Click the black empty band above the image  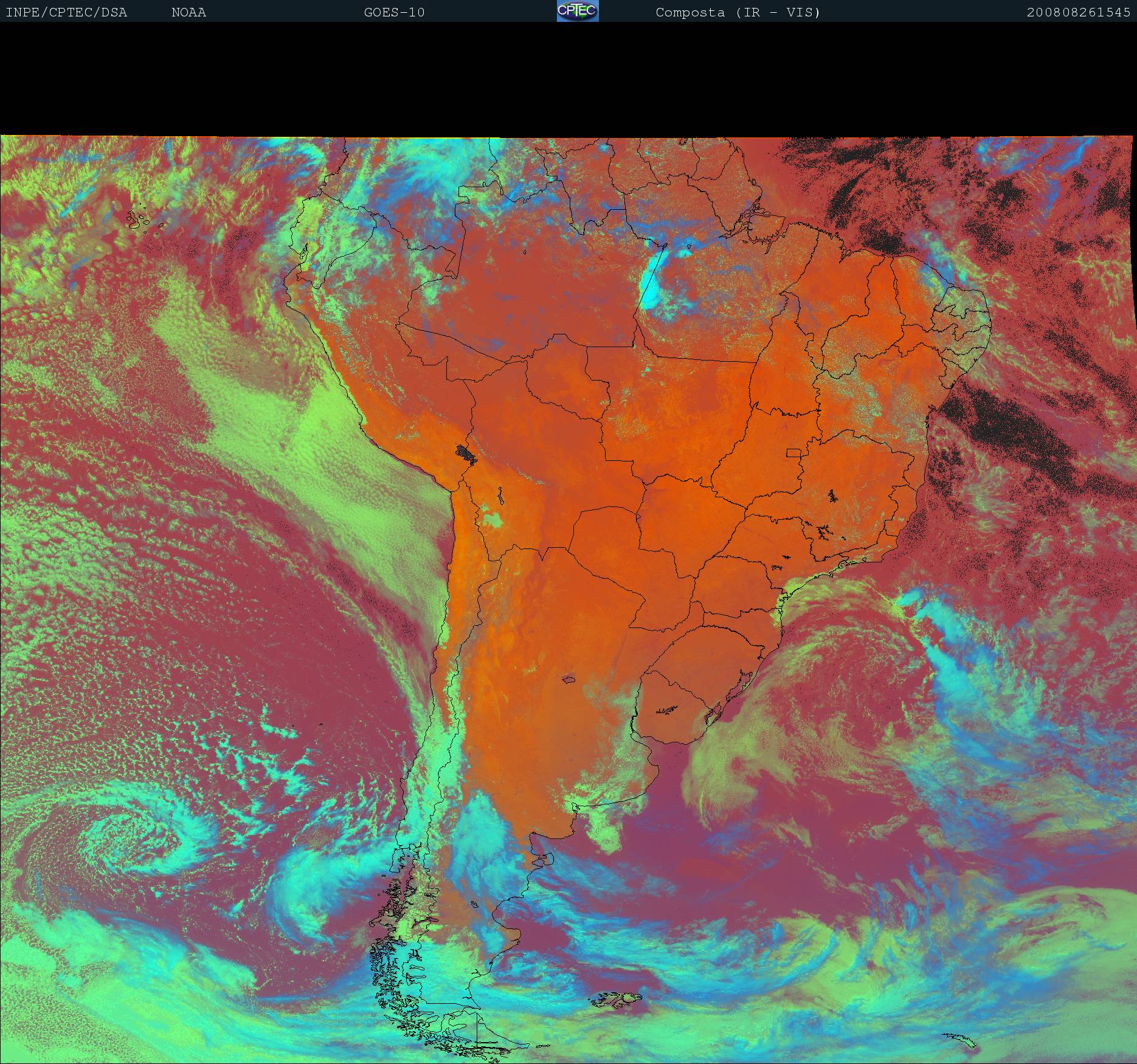(x=568, y=79)
